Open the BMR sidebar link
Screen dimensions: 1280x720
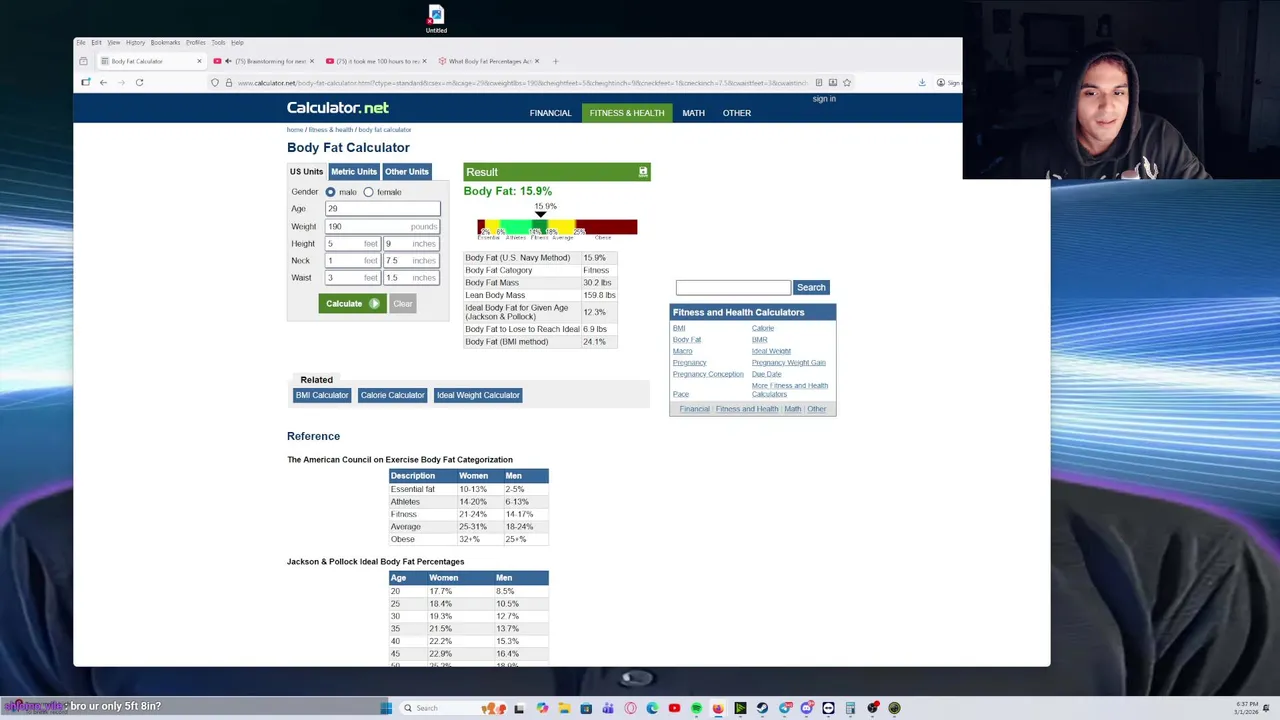point(760,340)
